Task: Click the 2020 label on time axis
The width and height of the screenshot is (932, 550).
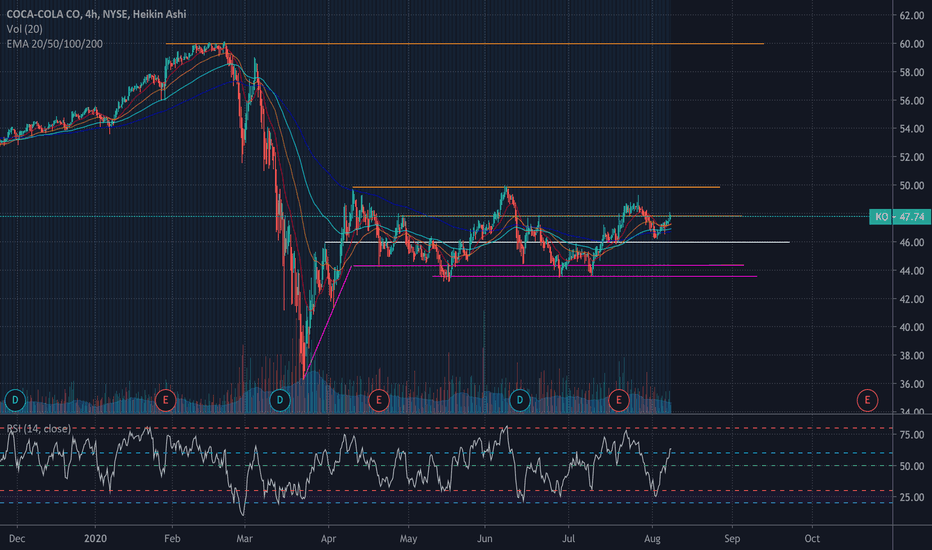Action: tap(95, 539)
